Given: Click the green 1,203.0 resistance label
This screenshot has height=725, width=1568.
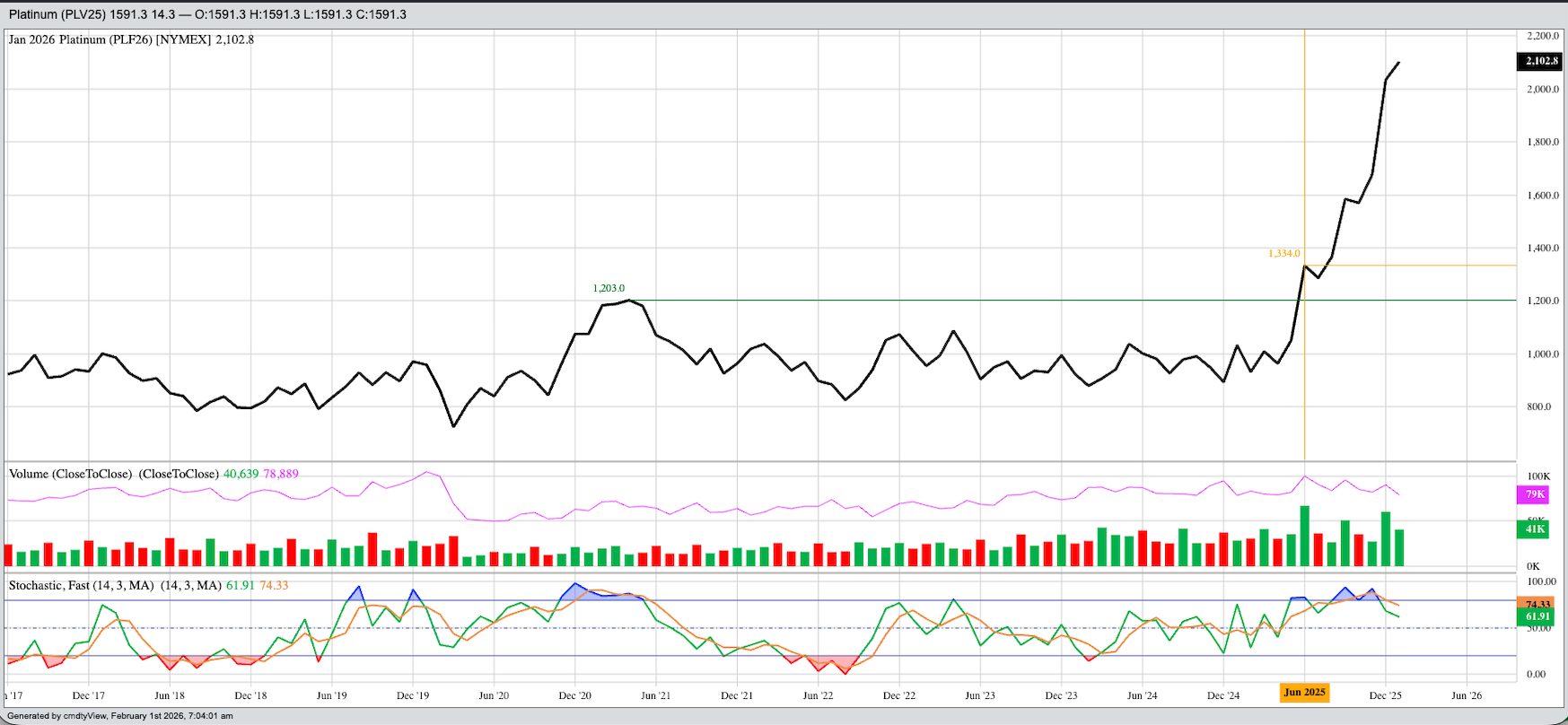Looking at the screenshot, I should click(x=609, y=288).
